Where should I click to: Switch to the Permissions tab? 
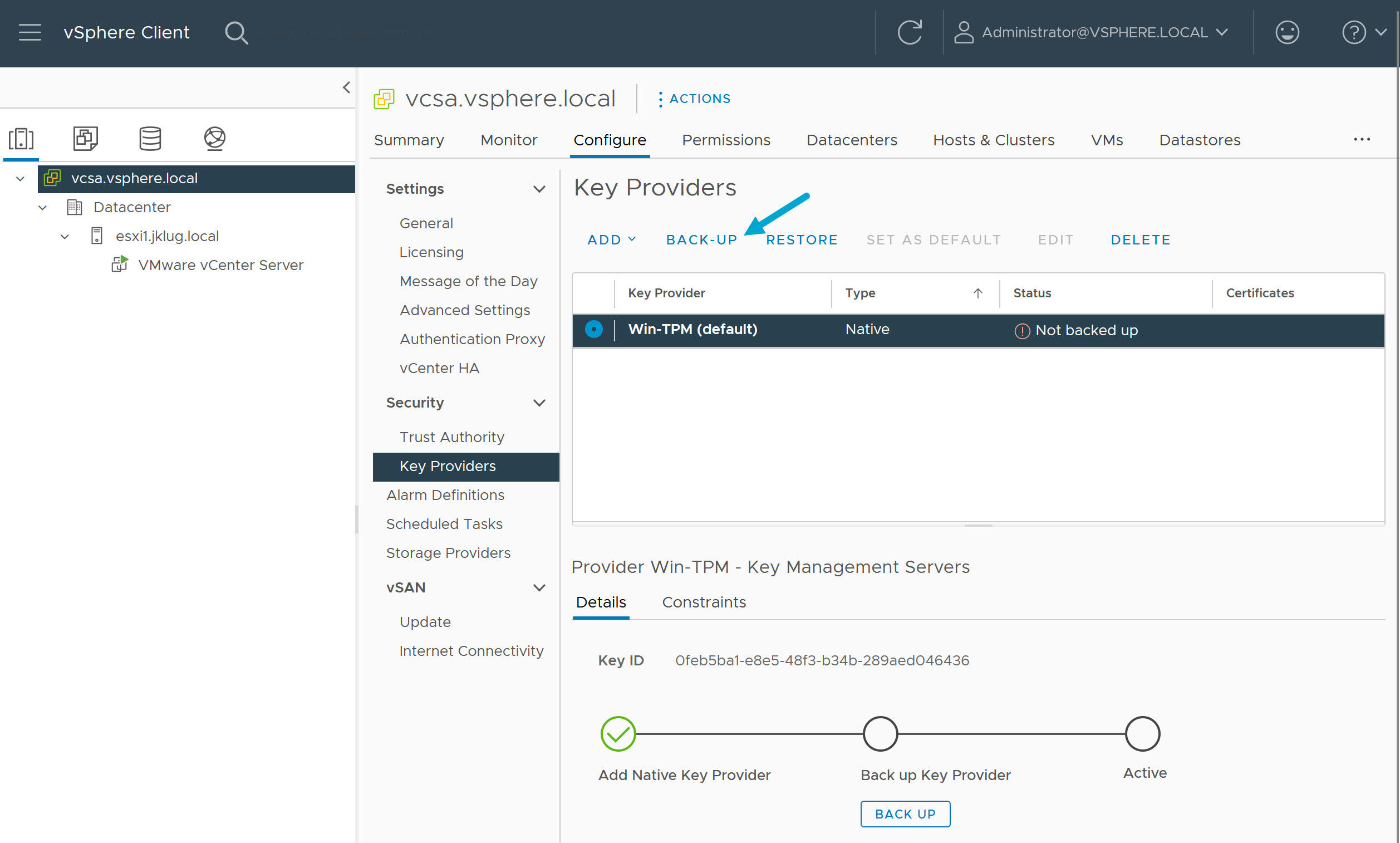pyautogui.click(x=725, y=140)
